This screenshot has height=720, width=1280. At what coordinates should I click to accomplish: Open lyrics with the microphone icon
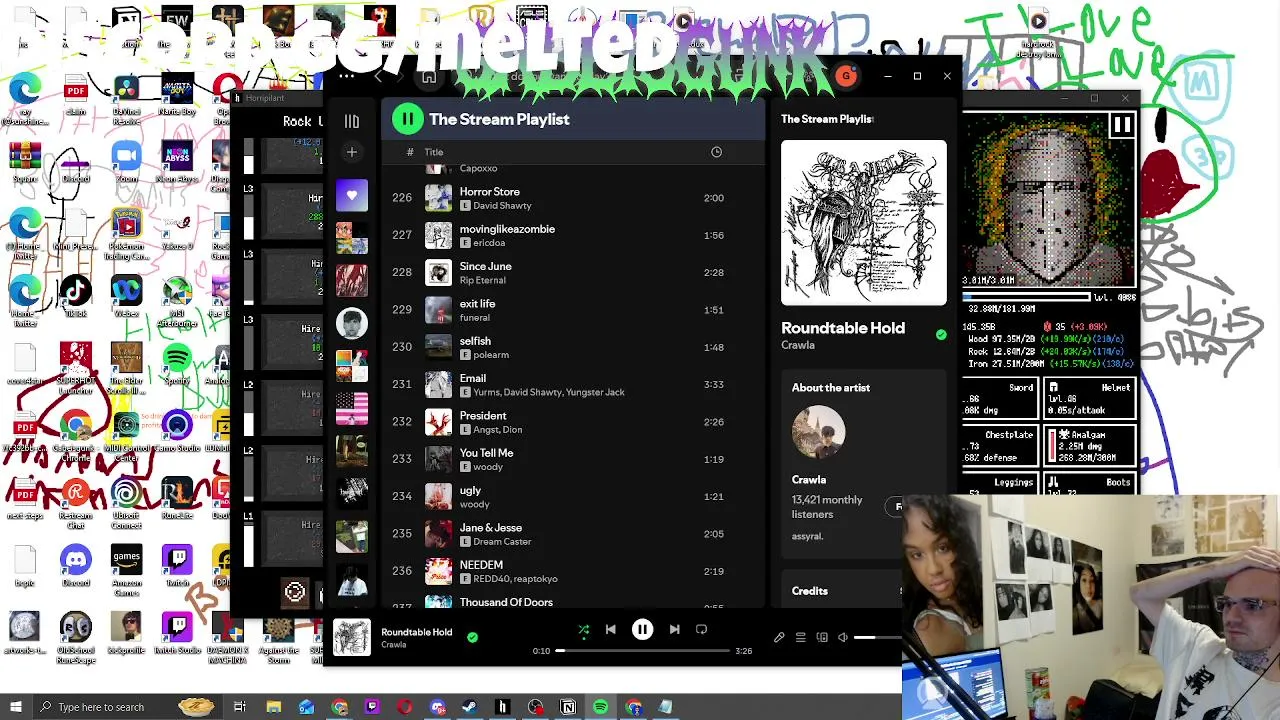pyautogui.click(x=779, y=637)
